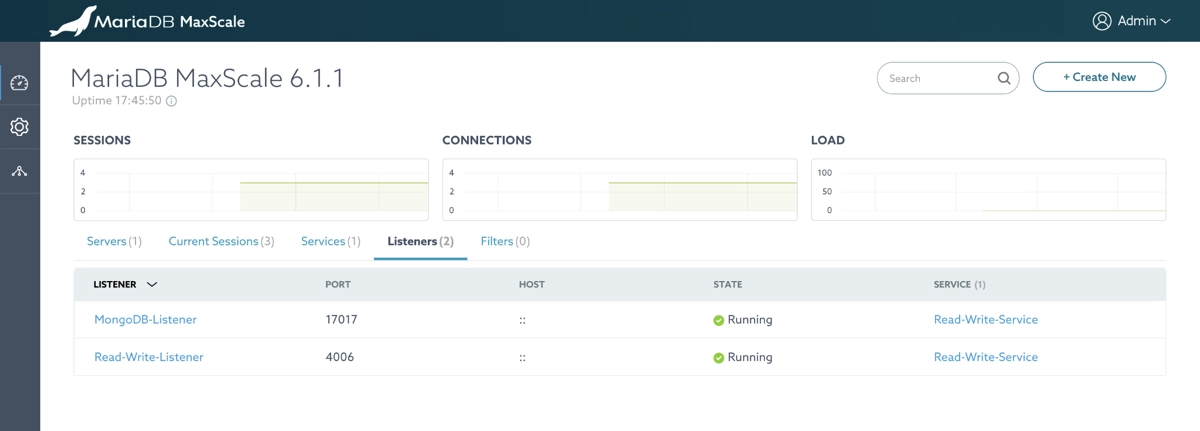Click the Uptime 17:45:50 text
Viewport: 1200px width, 431px height.
(117, 101)
